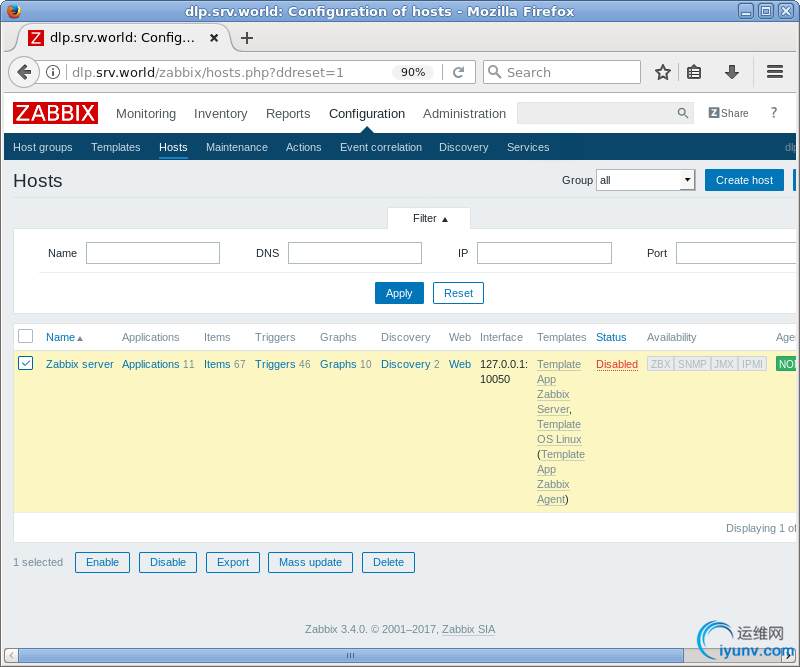The image size is (800, 667).
Task: Bookmark this page with the star icon
Action: click(663, 72)
